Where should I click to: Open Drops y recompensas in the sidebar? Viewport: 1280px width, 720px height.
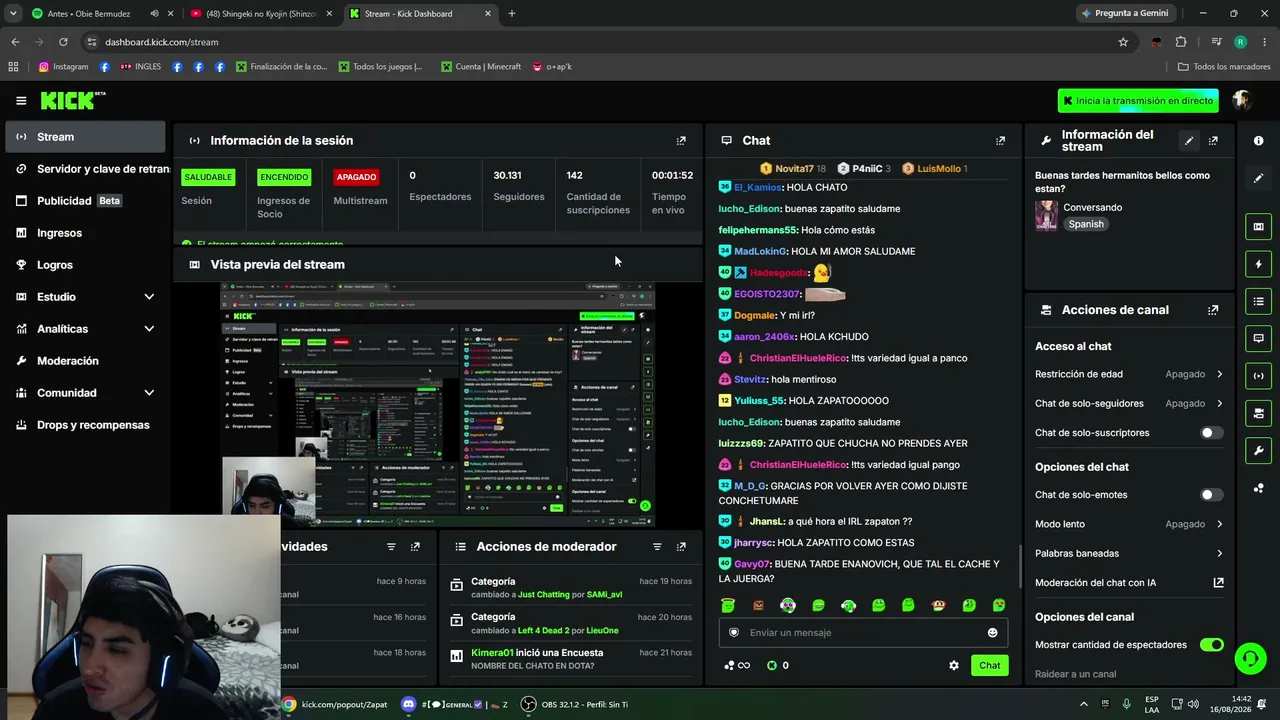click(85, 425)
